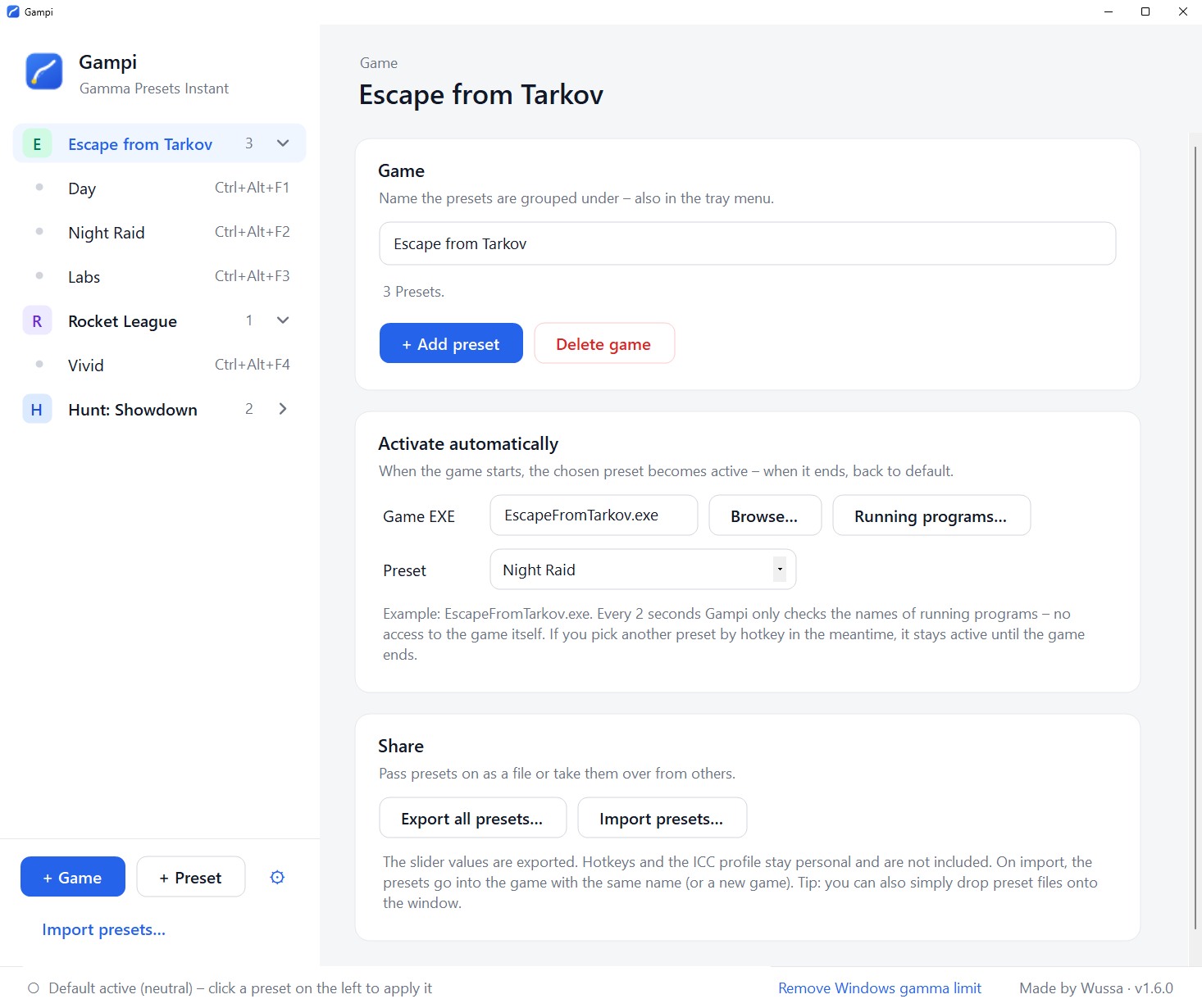This screenshot has width=1202, height=1008.
Task: Collapse the Escape from Tarkov preset list
Action: (x=283, y=143)
